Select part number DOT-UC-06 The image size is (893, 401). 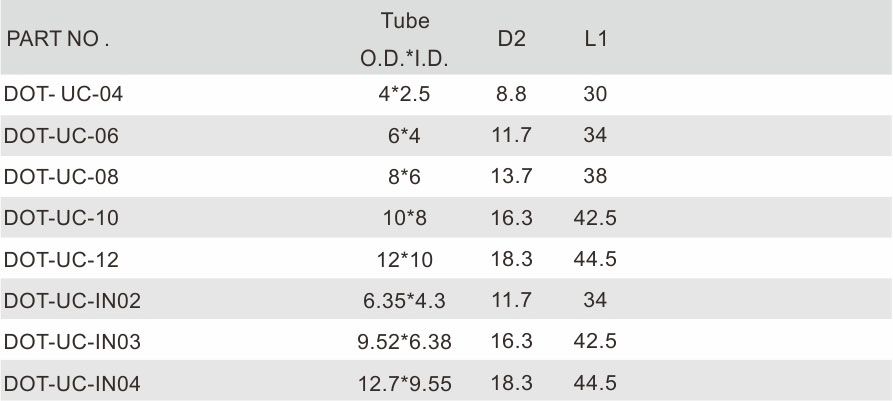tap(61, 136)
